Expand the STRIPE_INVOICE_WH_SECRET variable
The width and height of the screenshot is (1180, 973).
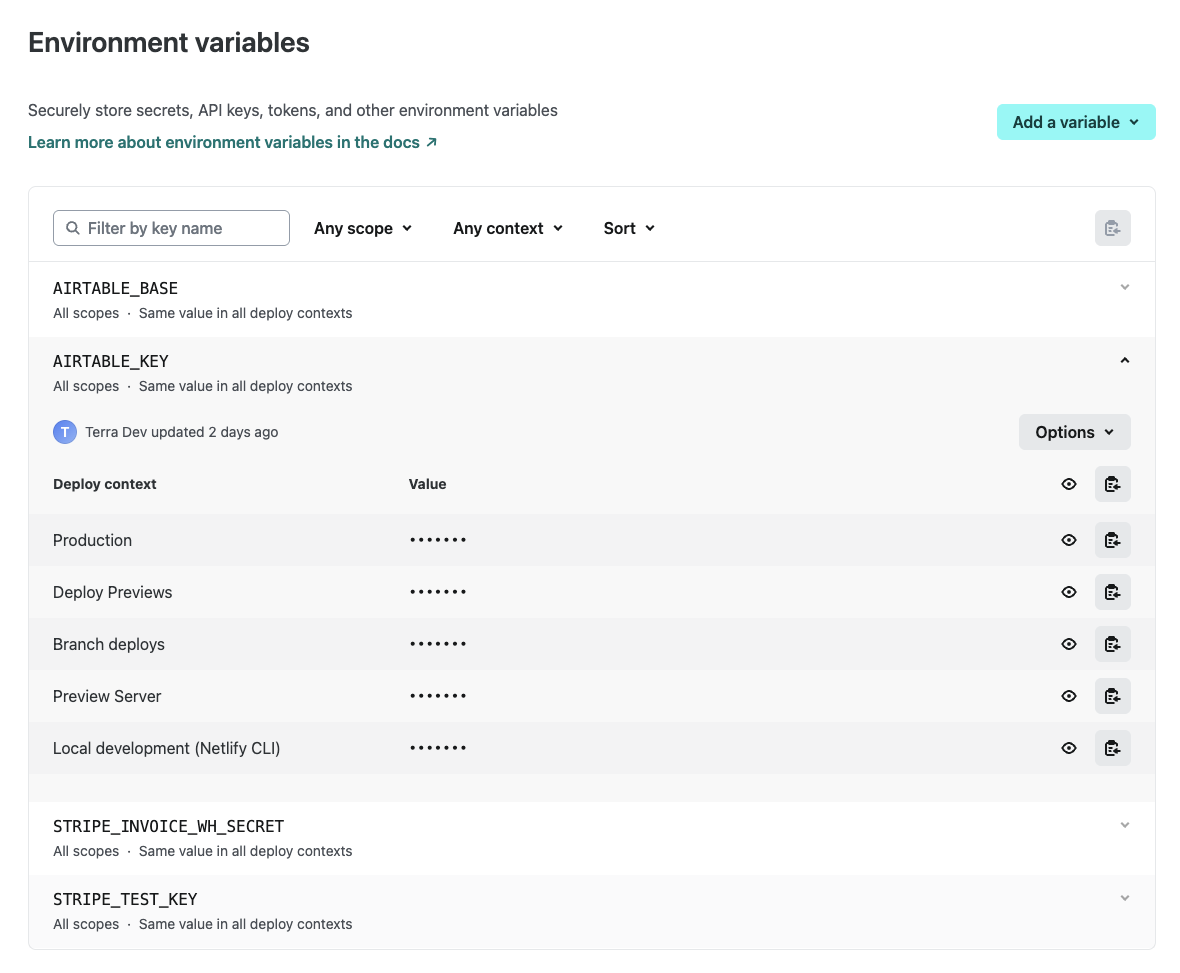tap(1124, 825)
